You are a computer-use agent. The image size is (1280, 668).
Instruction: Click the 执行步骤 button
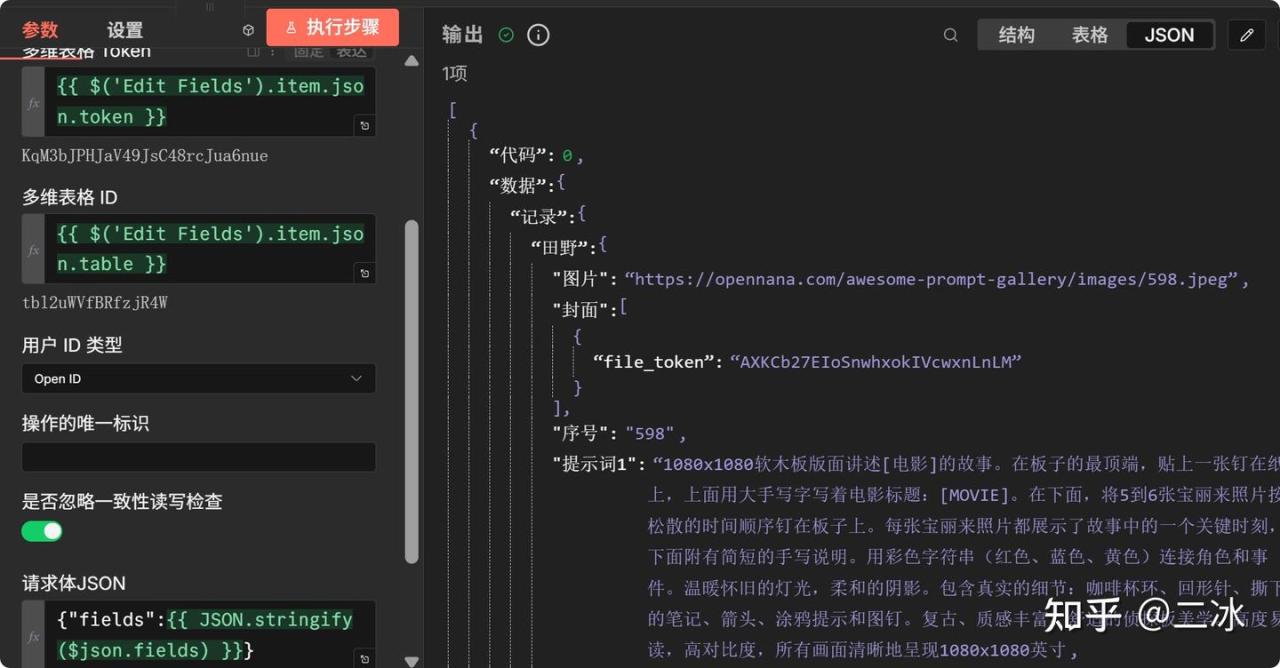[333, 28]
